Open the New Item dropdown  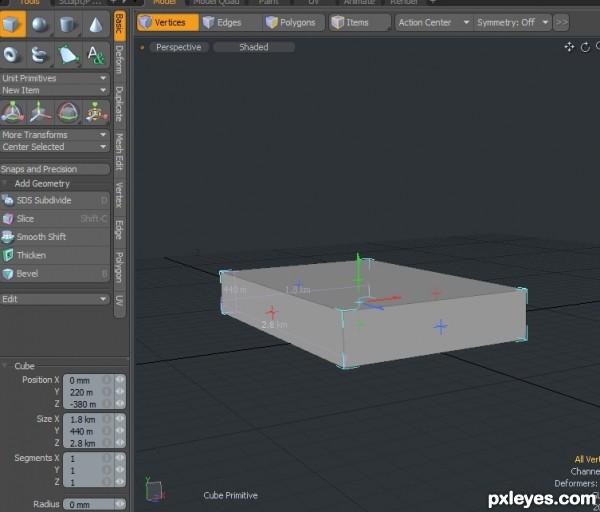click(55, 90)
